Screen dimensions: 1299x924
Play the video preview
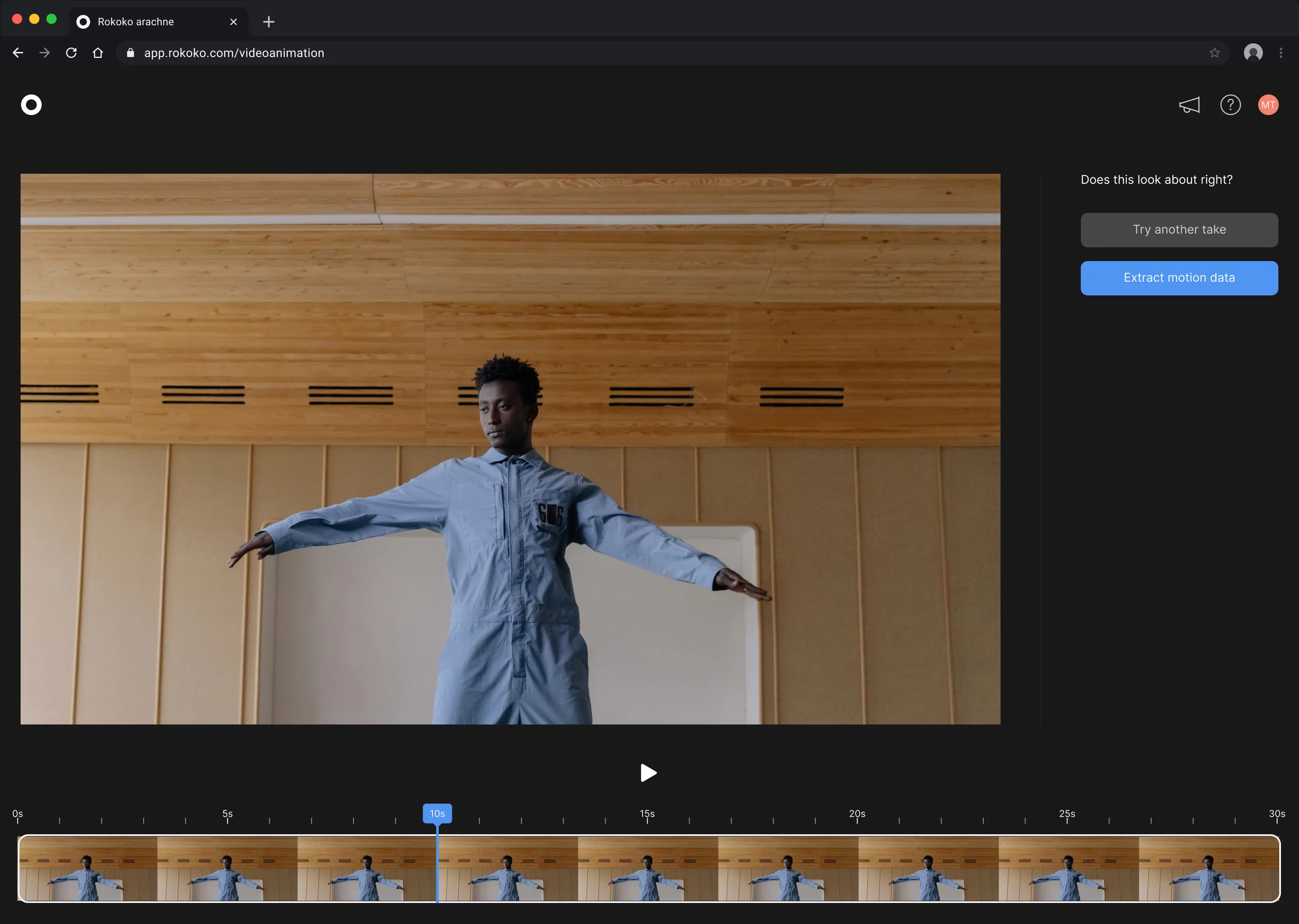(648, 773)
